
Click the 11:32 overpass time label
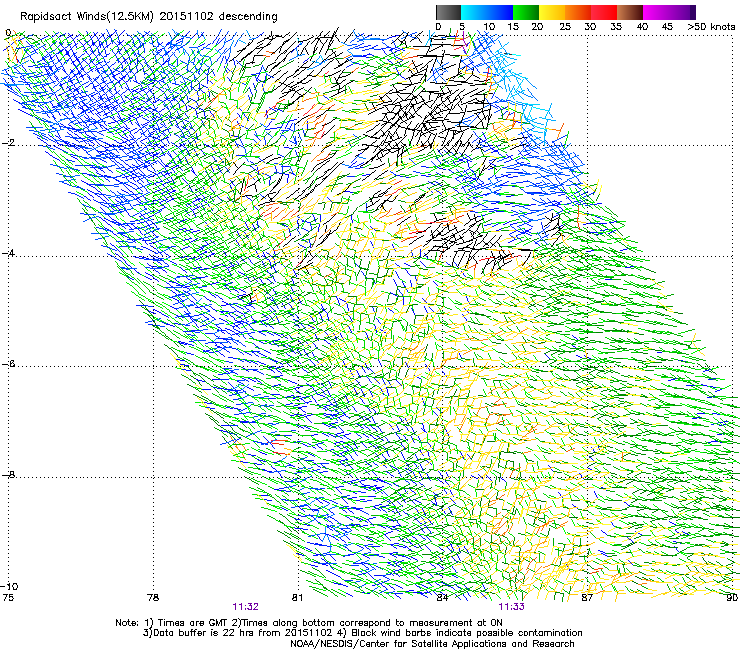[245, 607]
